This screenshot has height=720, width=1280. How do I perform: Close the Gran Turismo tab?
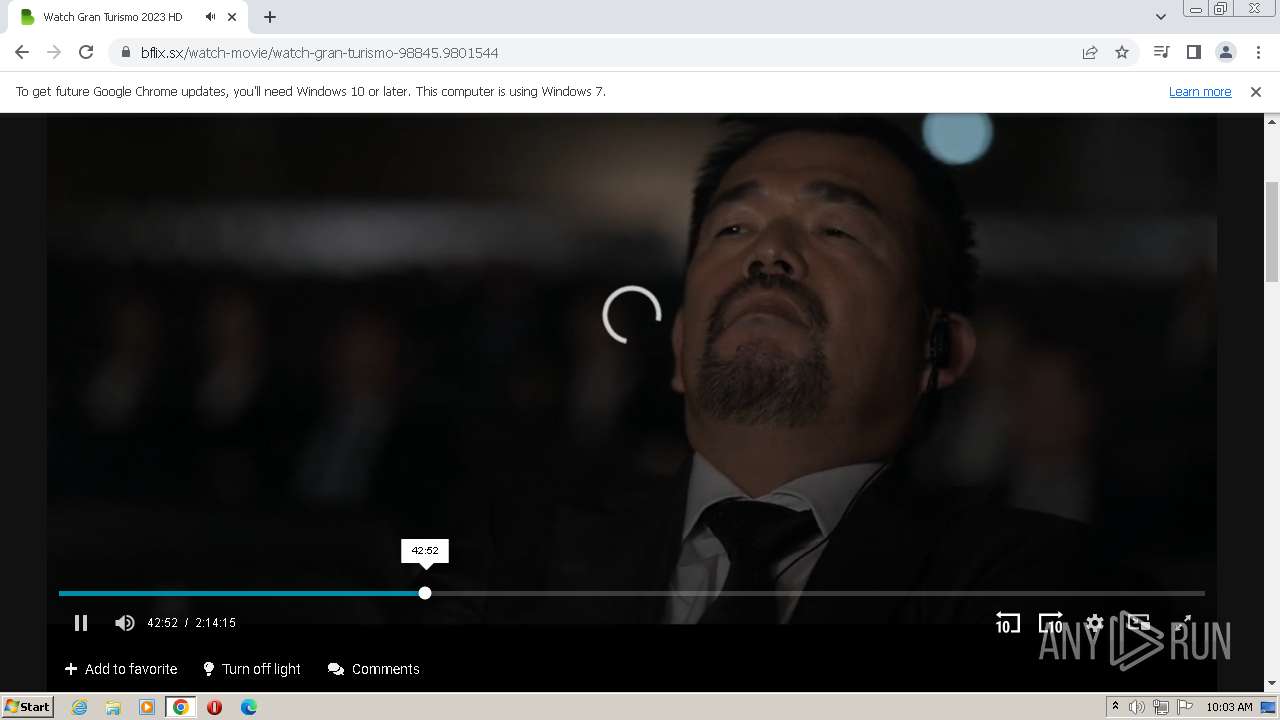(232, 17)
